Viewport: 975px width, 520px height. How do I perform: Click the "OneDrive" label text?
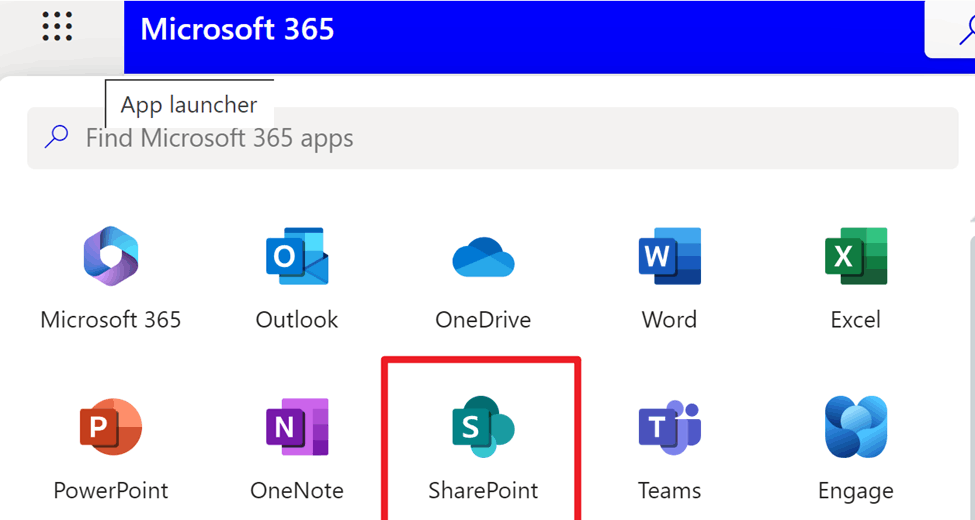point(483,320)
